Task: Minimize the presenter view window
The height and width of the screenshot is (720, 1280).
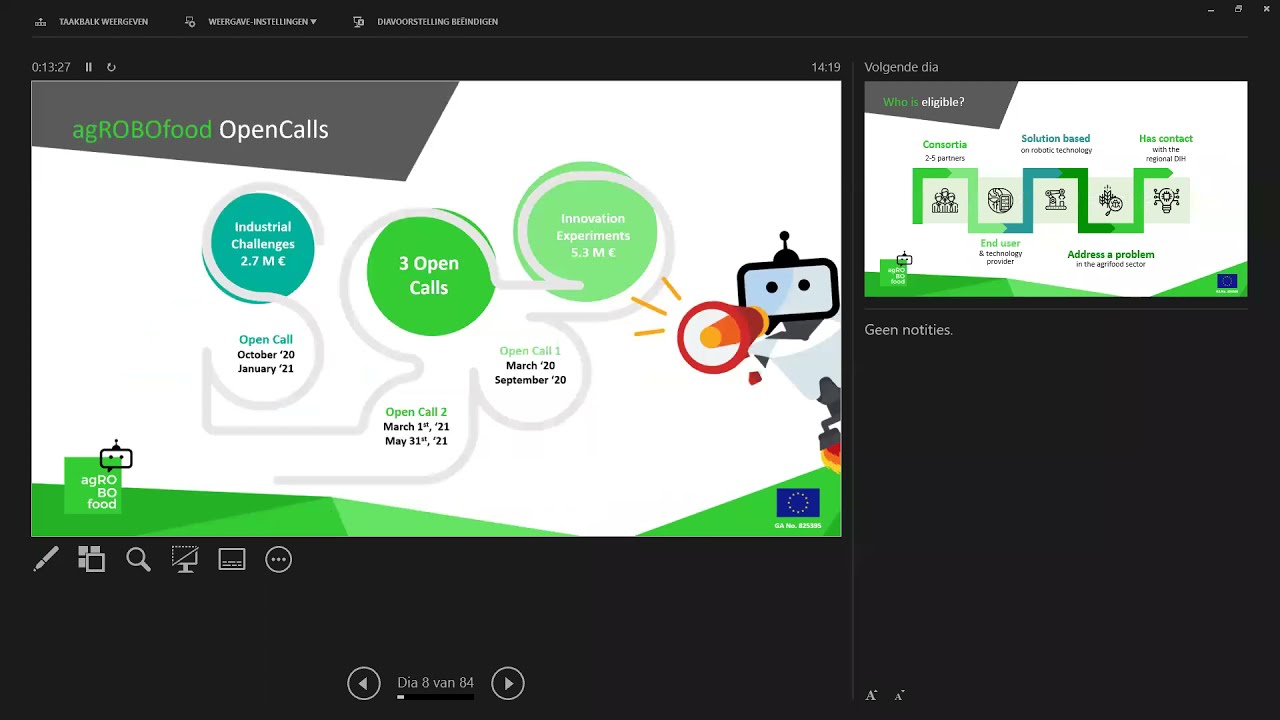Action: [1211, 9]
